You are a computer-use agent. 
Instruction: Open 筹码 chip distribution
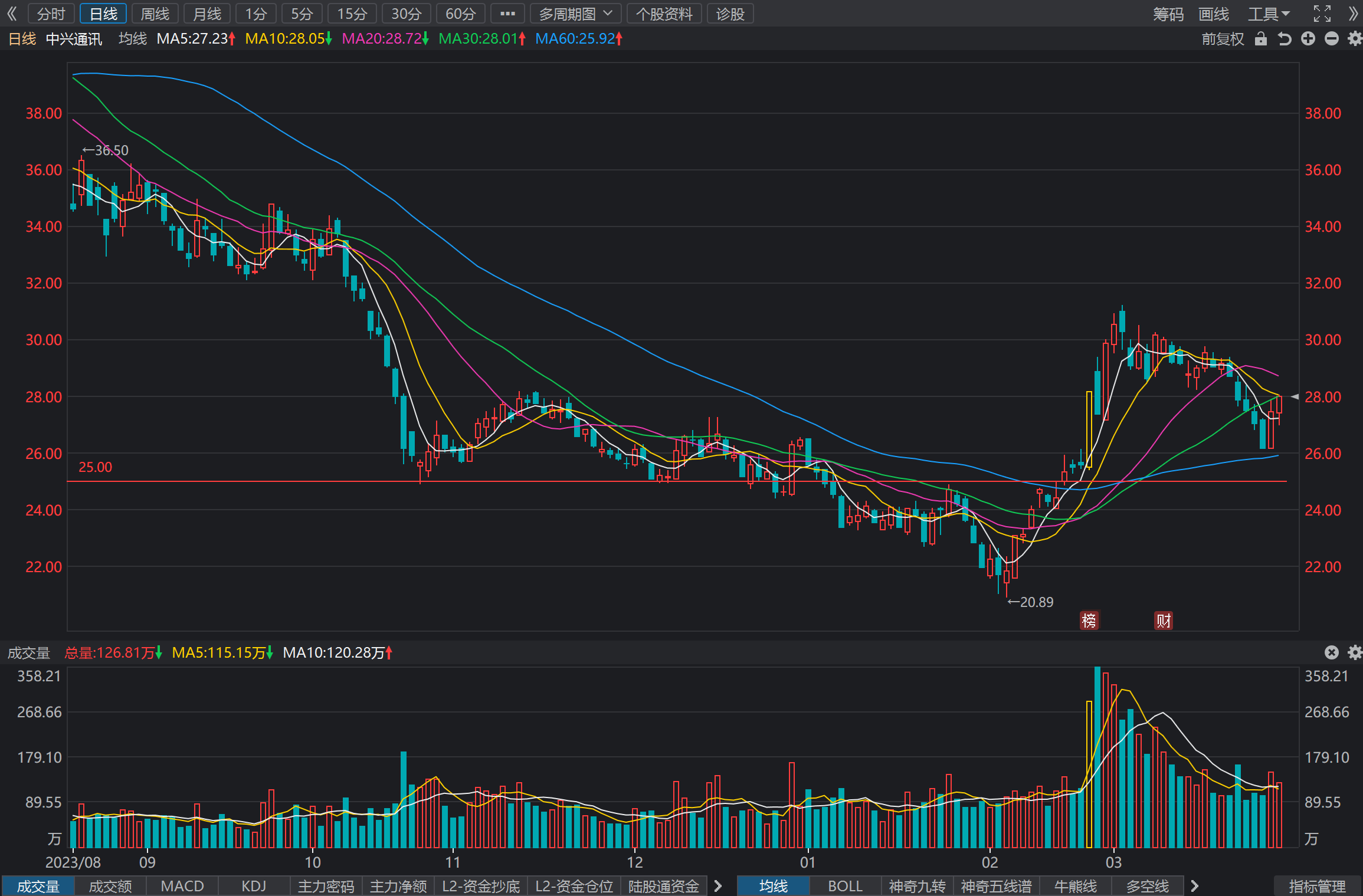tap(1168, 14)
